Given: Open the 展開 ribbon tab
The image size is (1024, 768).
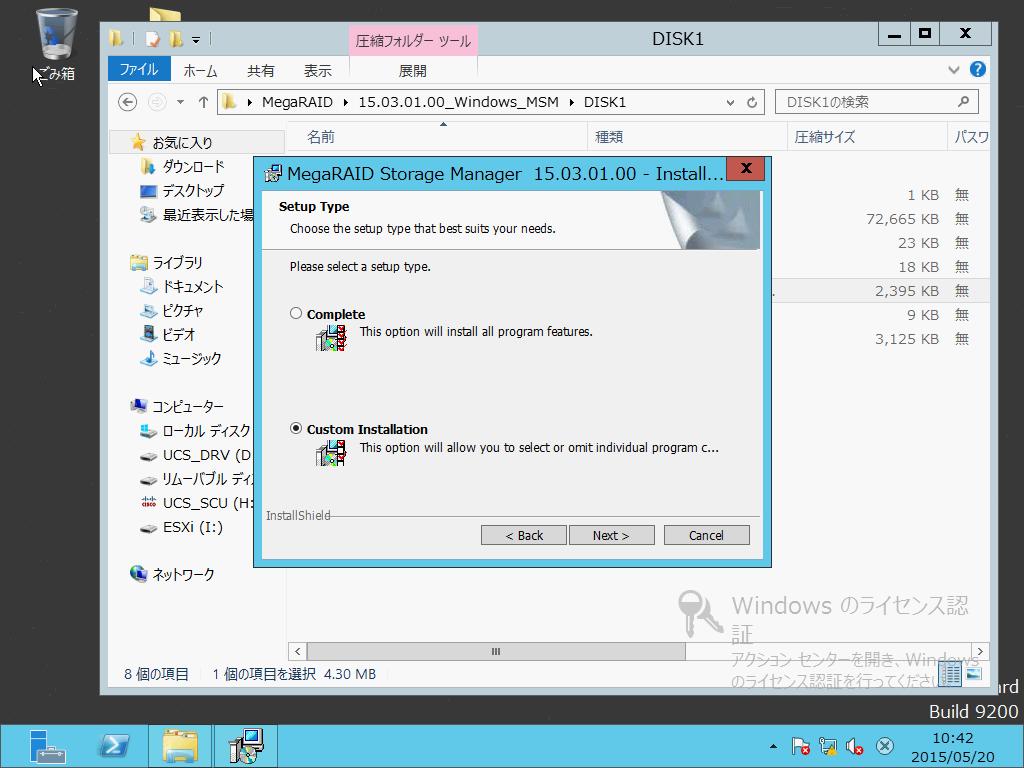Looking at the screenshot, I should click(413, 71).
